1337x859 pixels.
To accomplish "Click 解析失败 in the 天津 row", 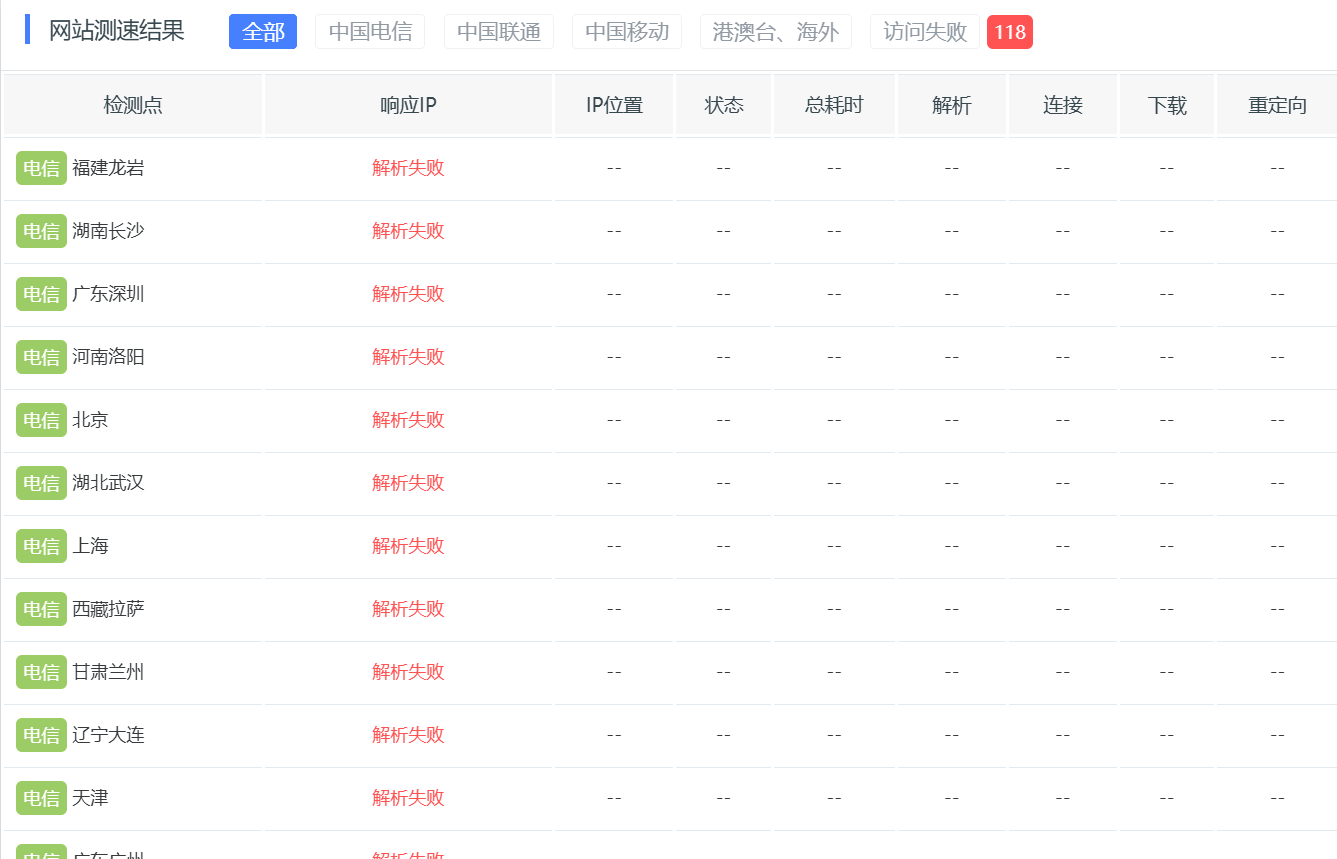I will tap(408, 798).
